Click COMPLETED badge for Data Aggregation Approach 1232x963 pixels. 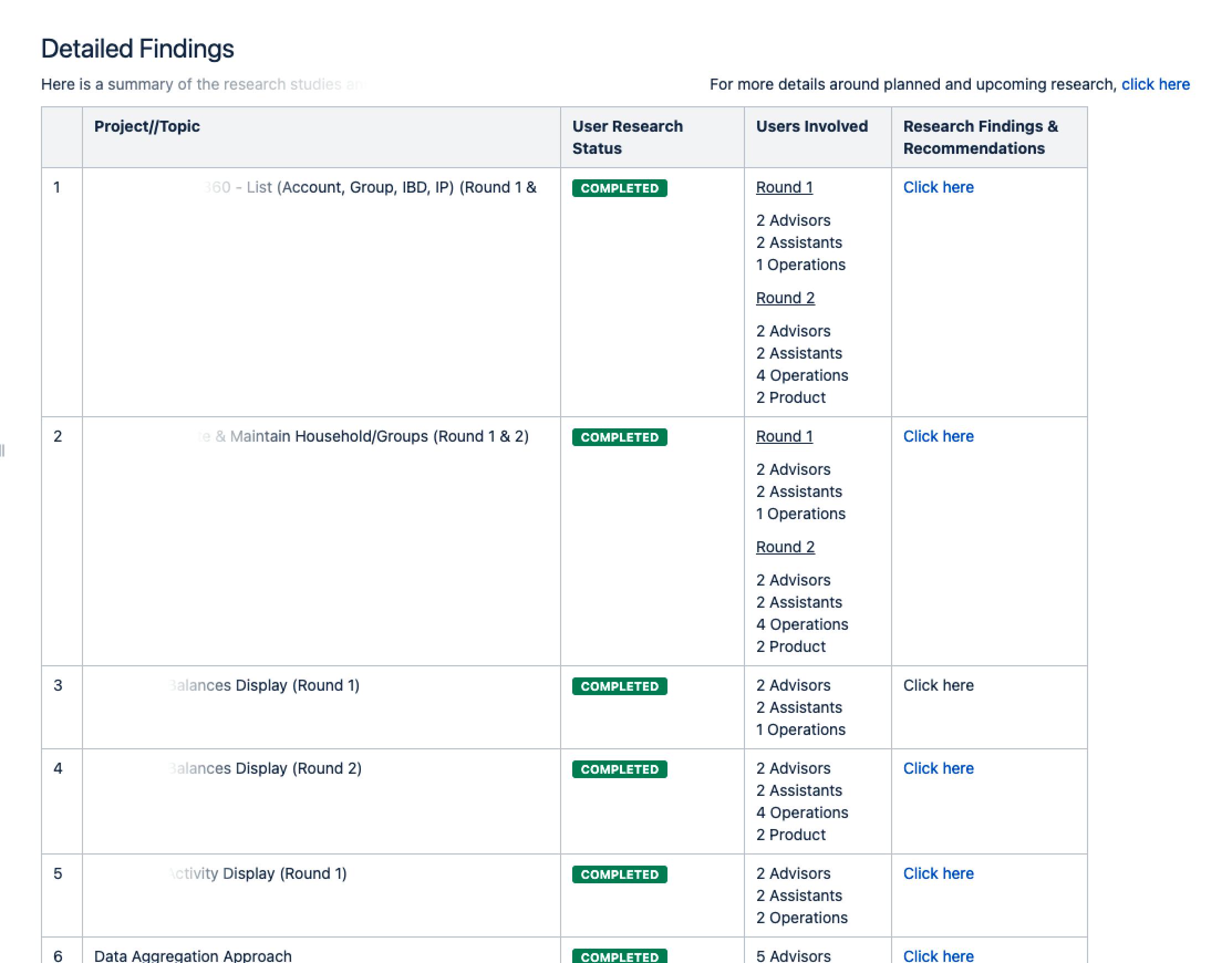[619, 956]
